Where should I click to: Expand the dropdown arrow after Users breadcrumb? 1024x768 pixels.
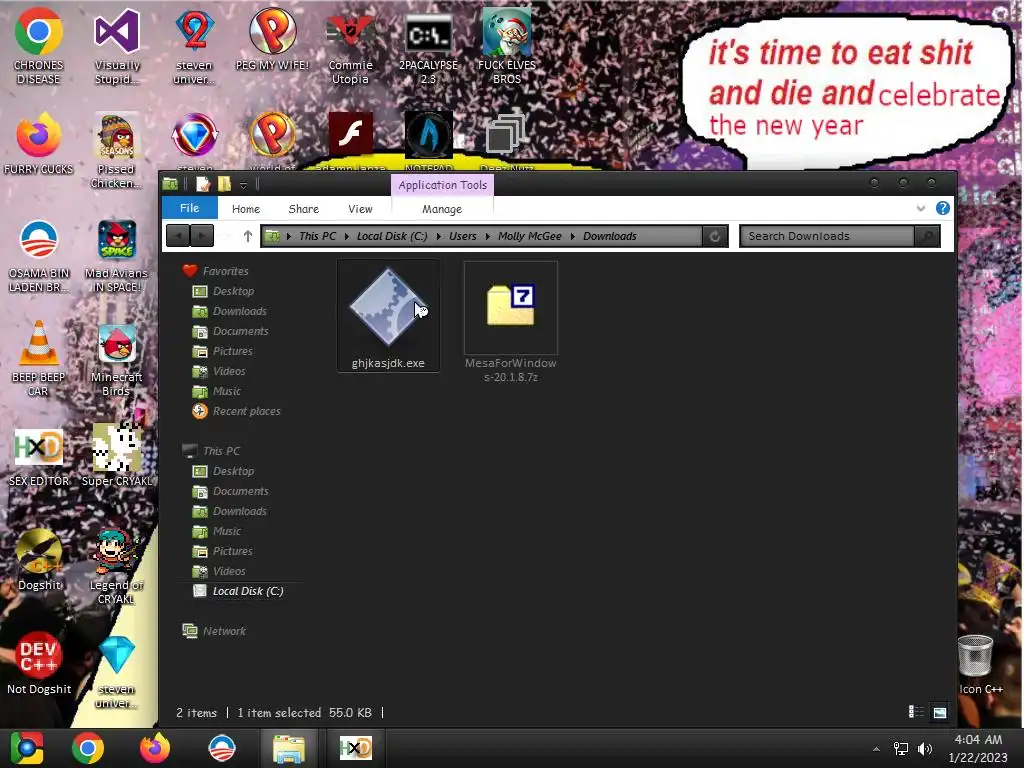pyautogui.click(x=488, y=236)
